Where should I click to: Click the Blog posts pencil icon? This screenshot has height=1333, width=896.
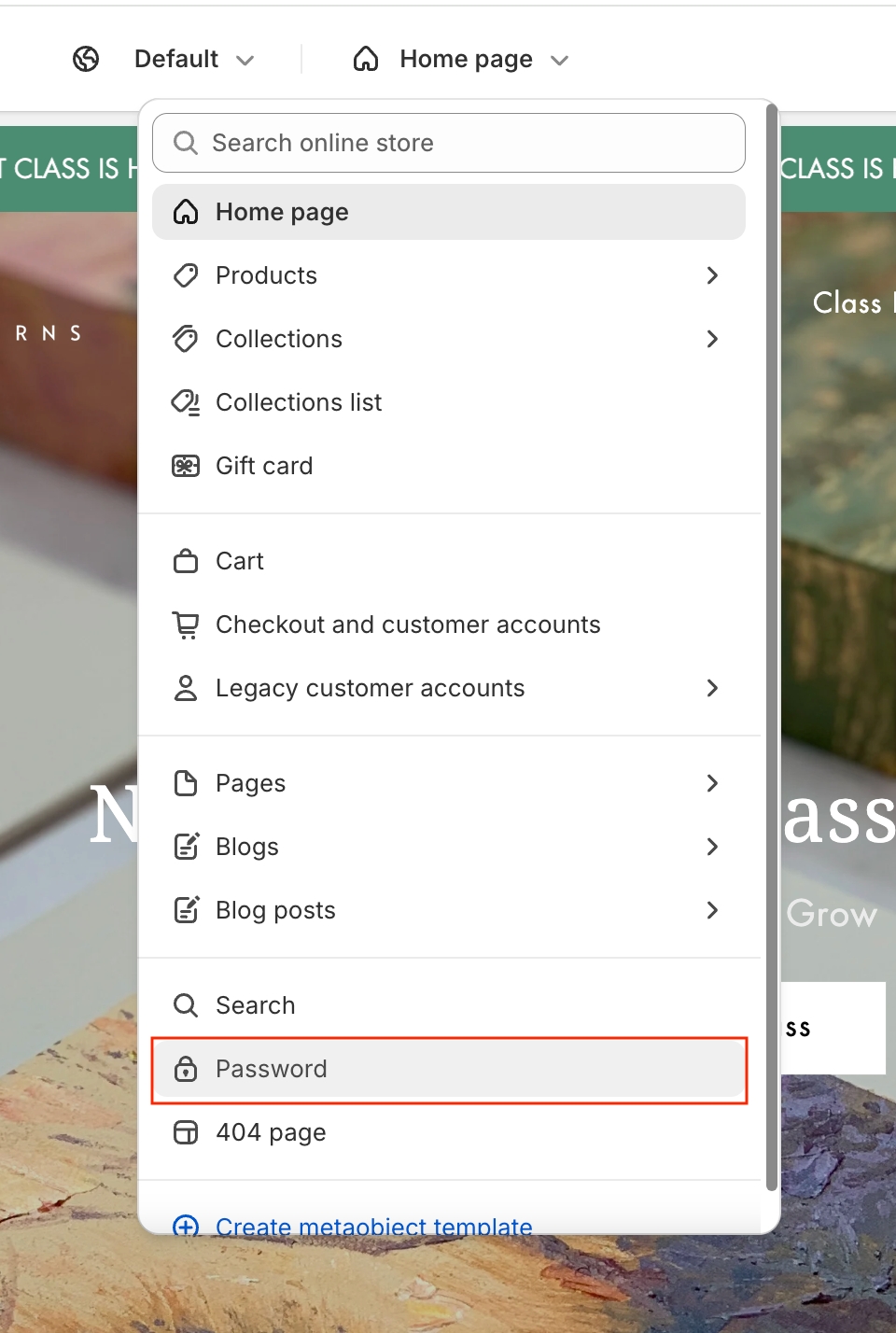click(186, 910)
